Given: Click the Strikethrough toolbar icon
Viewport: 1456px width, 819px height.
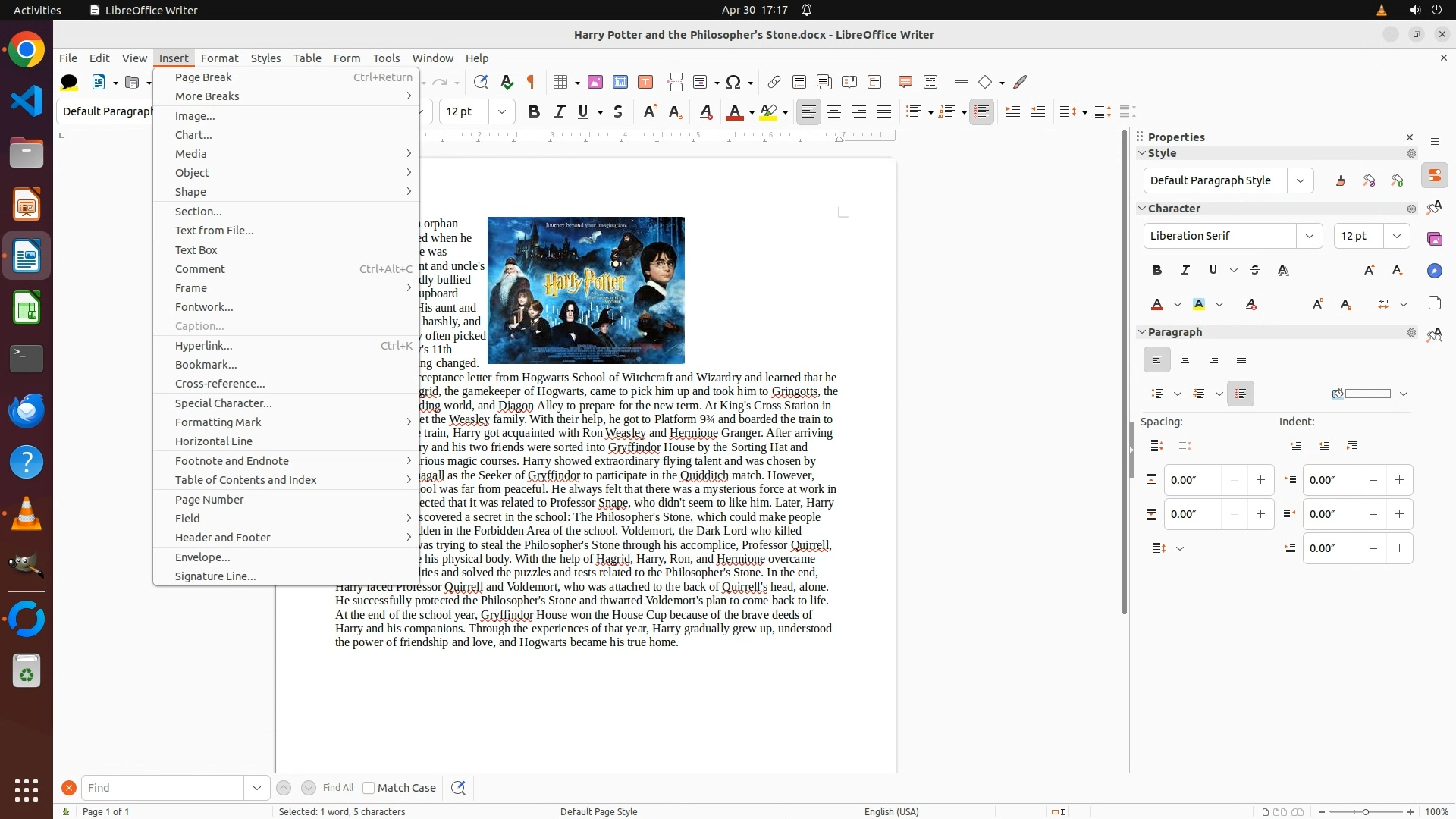Looking at the screenshot, I should coord(618,111).
